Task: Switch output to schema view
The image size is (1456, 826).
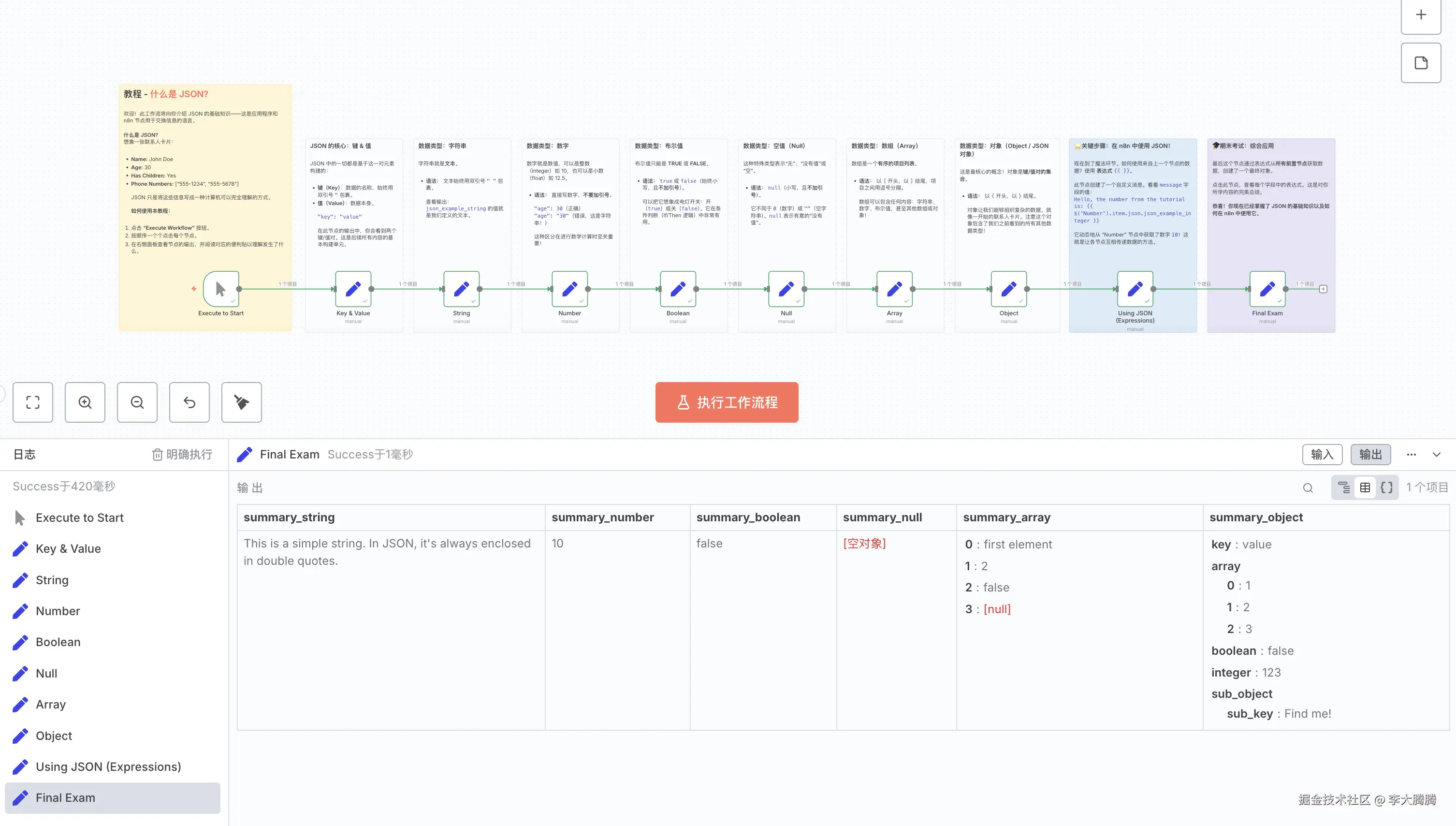Action: pos(1344,487)
